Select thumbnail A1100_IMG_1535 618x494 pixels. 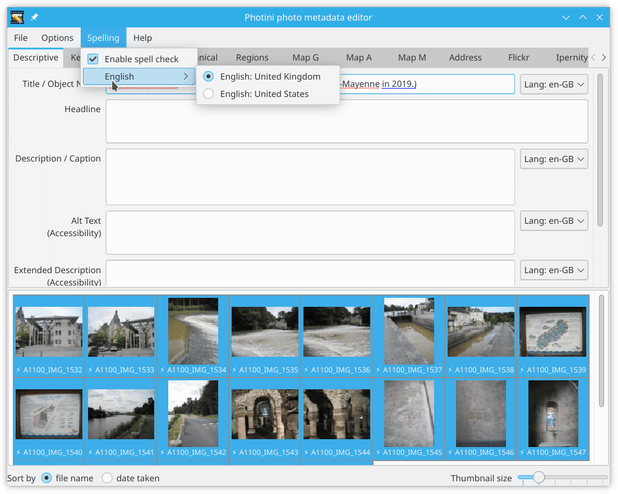point(265,336)
